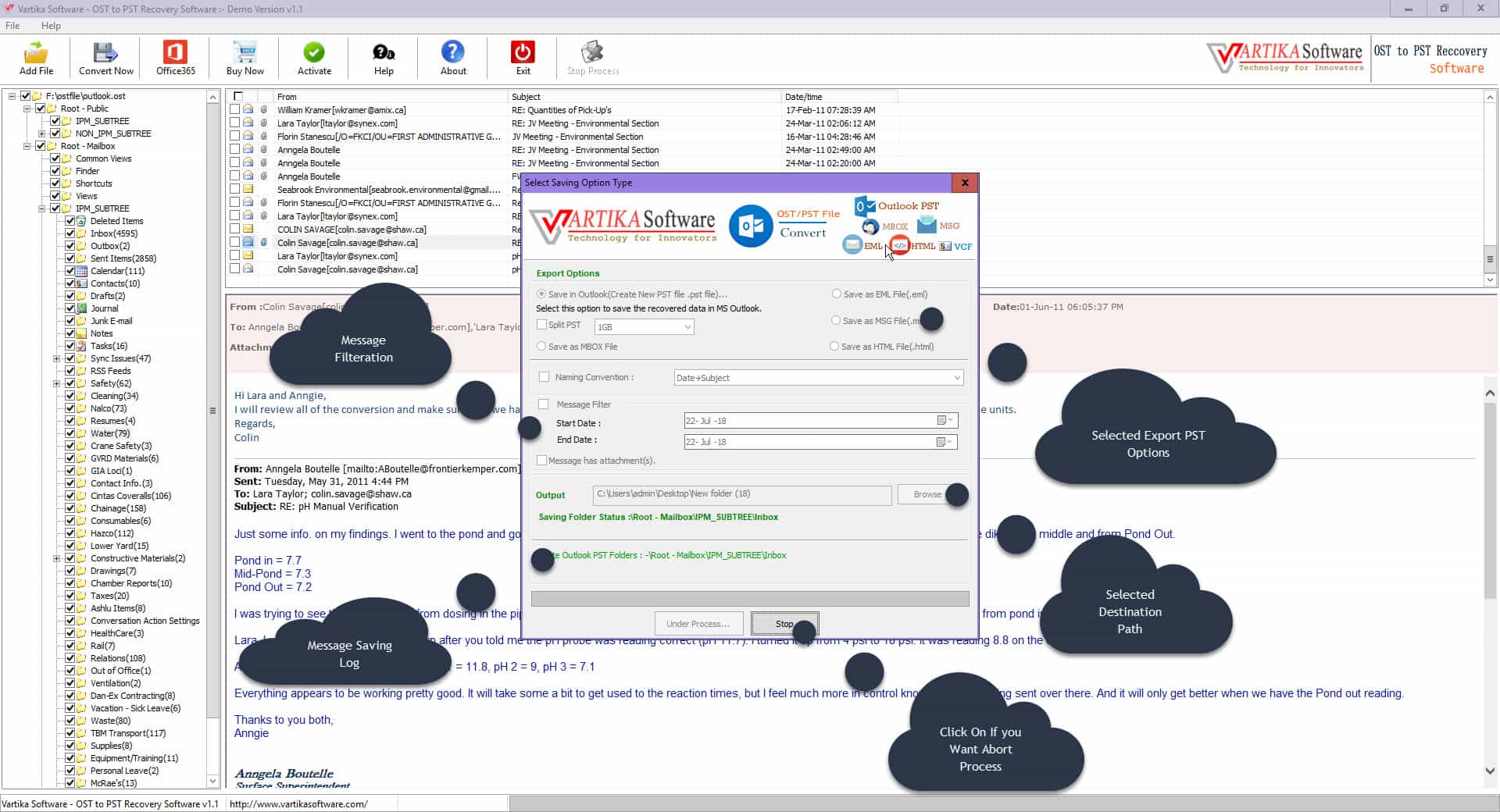Open the Office365 toolbar icon

(175, 52)
